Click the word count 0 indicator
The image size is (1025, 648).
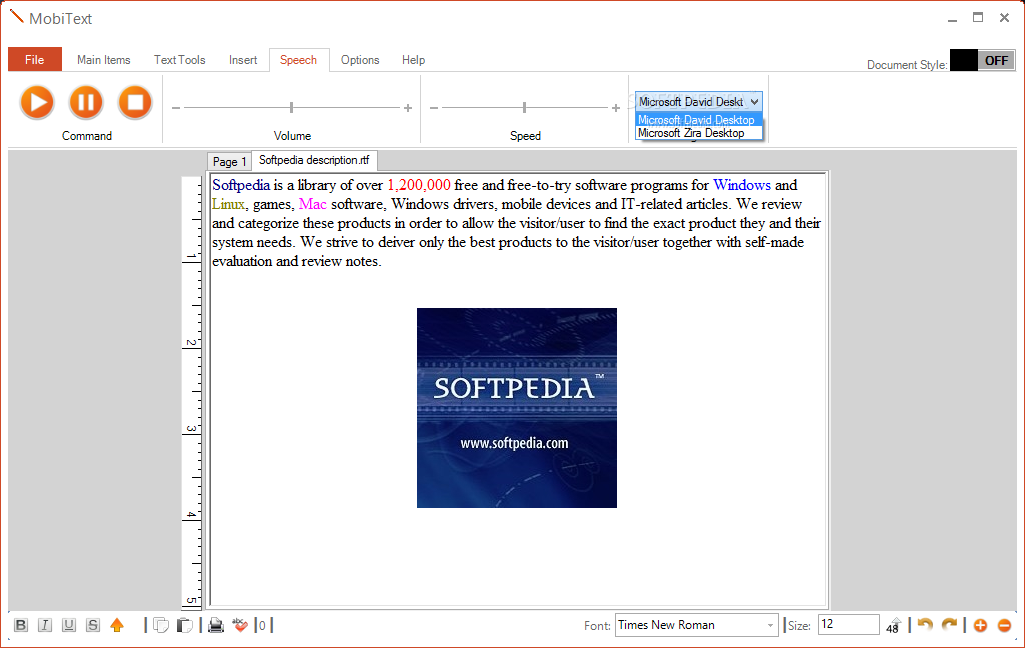[262, 626]
